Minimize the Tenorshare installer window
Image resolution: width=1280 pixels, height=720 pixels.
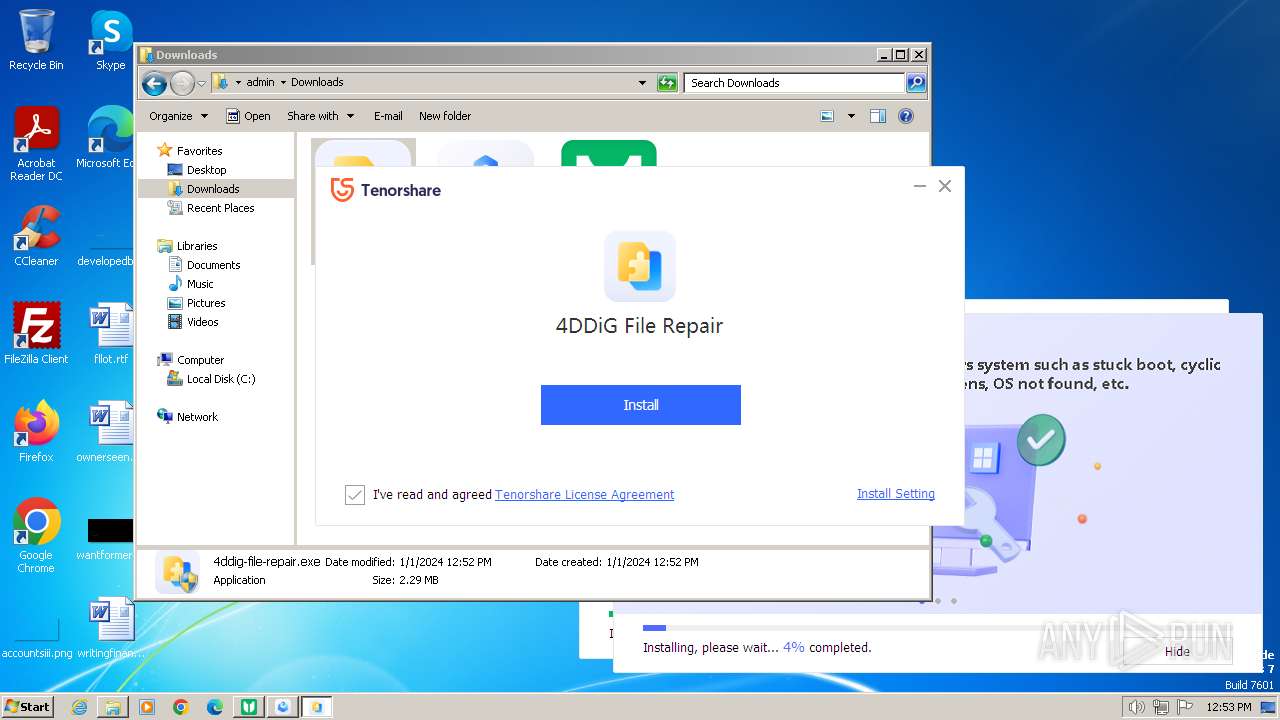point(920,186)
